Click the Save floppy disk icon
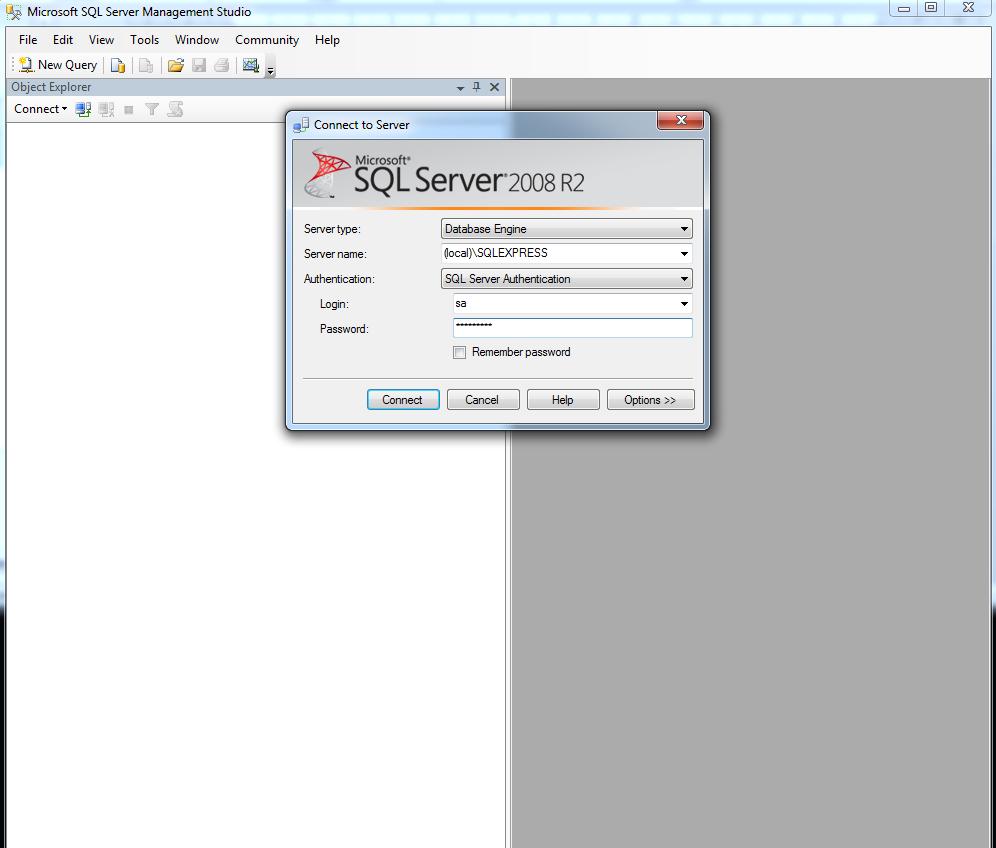The image size is (996, 848). tap(199, 65)
